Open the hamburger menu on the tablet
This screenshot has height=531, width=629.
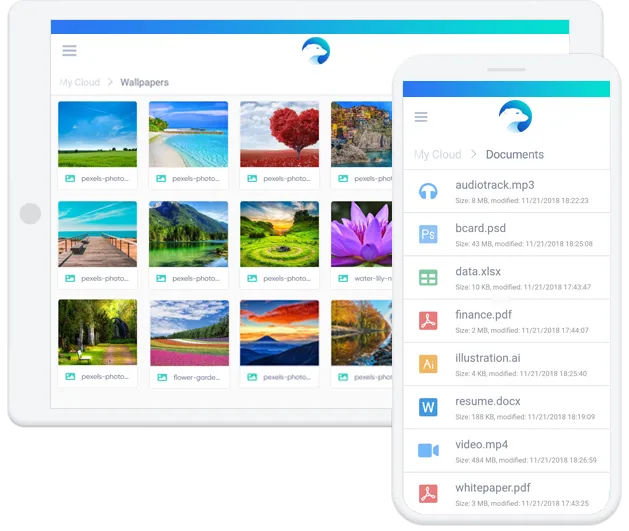pos(69,51)
